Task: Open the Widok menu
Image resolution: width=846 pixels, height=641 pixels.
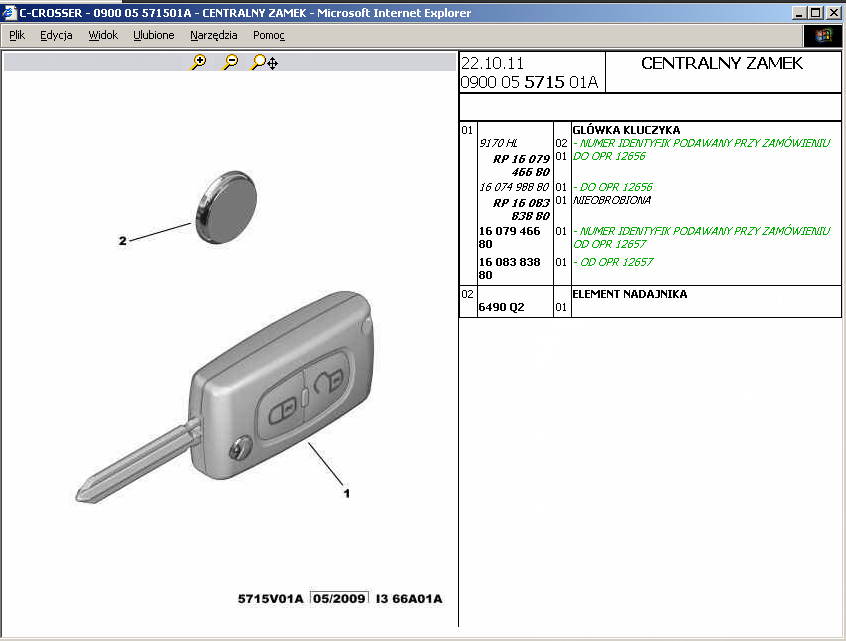Action: click(103, 35)
